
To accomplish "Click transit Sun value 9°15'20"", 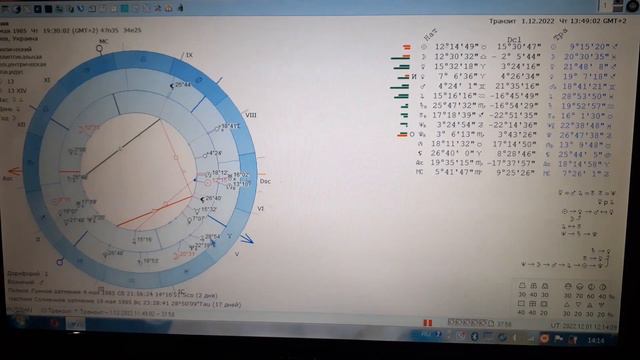I will pyautogui.click(x=589, y=47).
